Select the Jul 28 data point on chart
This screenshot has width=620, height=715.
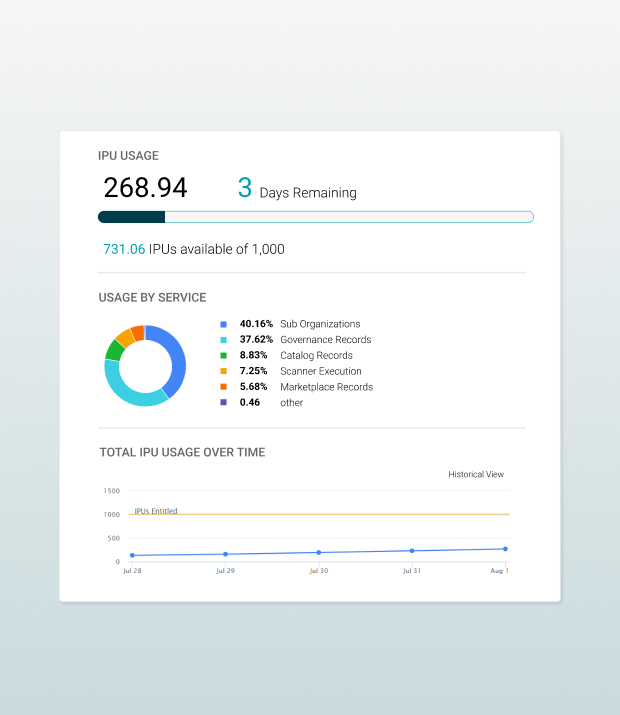point(131,555)
